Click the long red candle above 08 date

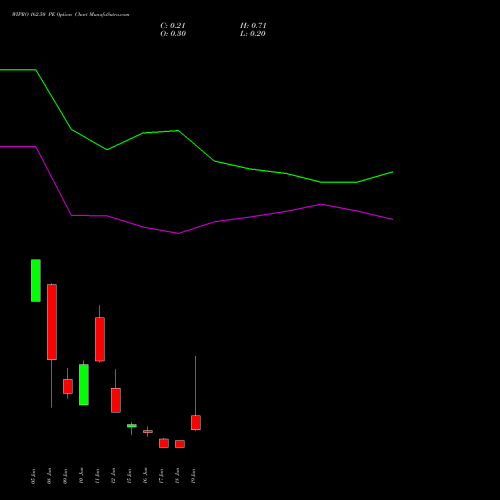[x=52, y=322]
